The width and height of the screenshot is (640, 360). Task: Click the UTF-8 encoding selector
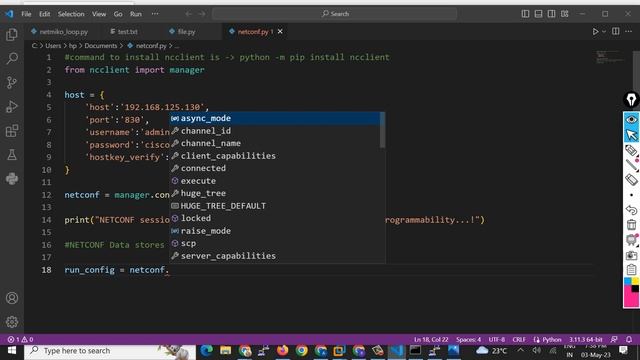497,339
